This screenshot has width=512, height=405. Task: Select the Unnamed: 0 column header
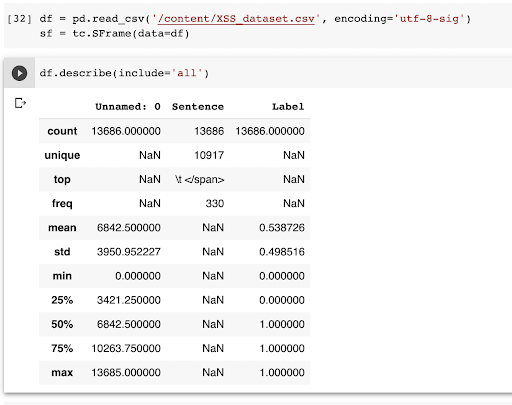click(x=128, y=107)
